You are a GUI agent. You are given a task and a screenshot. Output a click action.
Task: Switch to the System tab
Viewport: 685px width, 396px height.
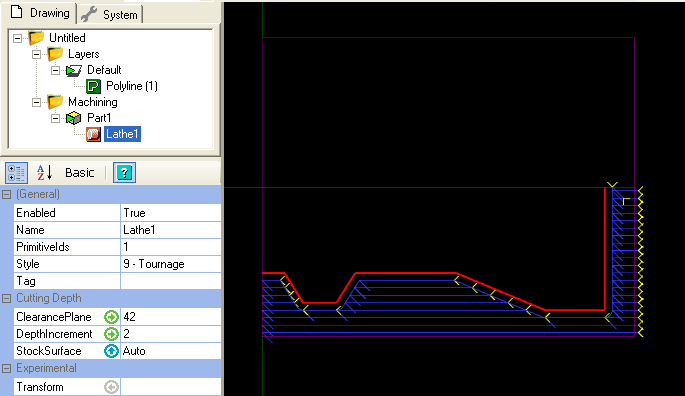(x=110, y=14)
